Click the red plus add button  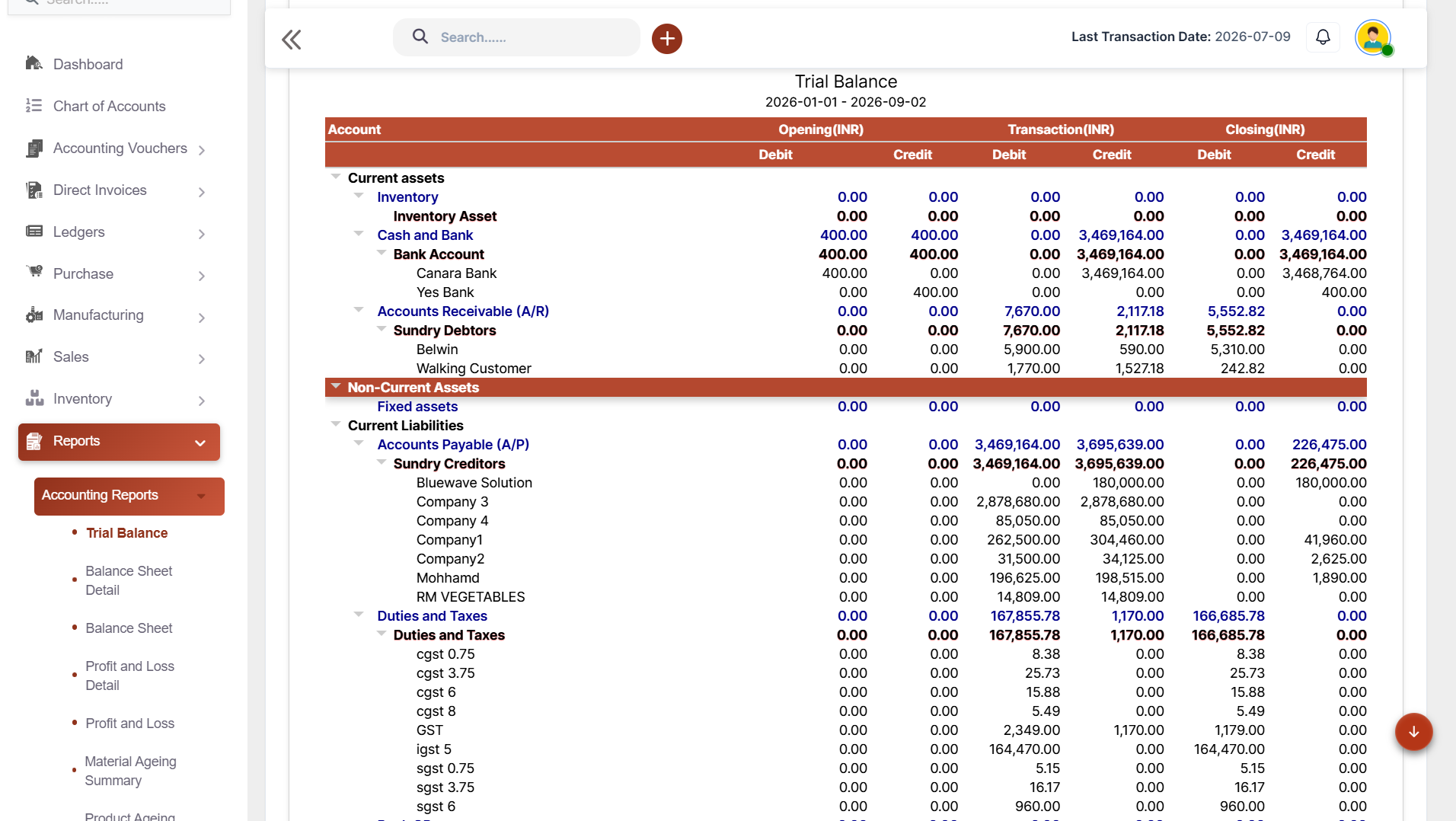[x=666, y=38]
